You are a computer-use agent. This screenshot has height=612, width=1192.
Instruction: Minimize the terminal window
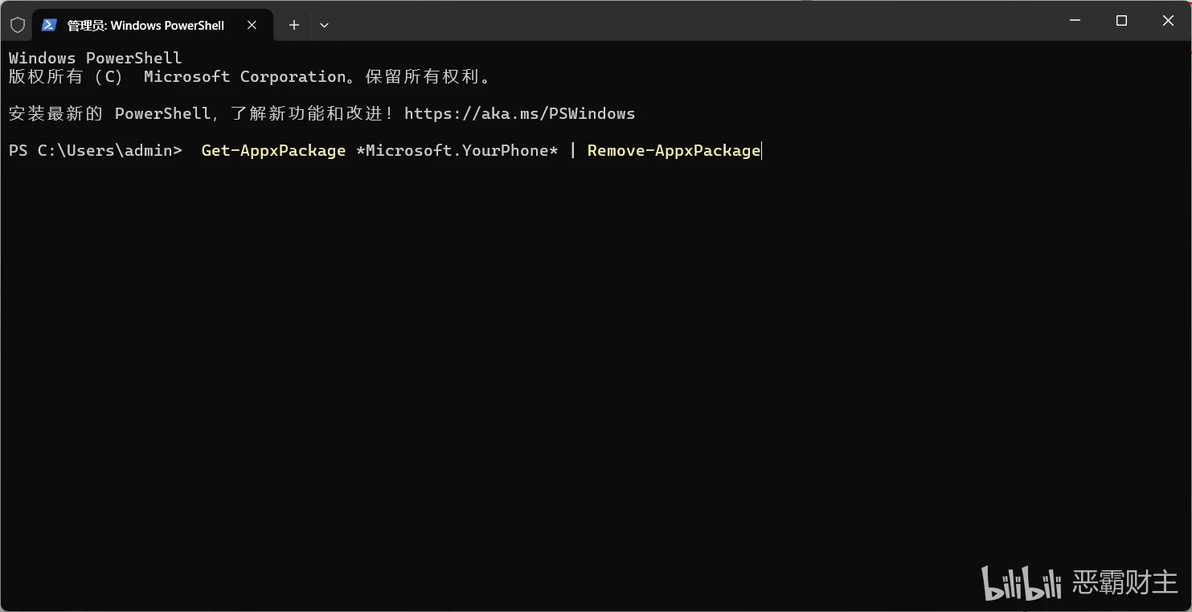1074,21
